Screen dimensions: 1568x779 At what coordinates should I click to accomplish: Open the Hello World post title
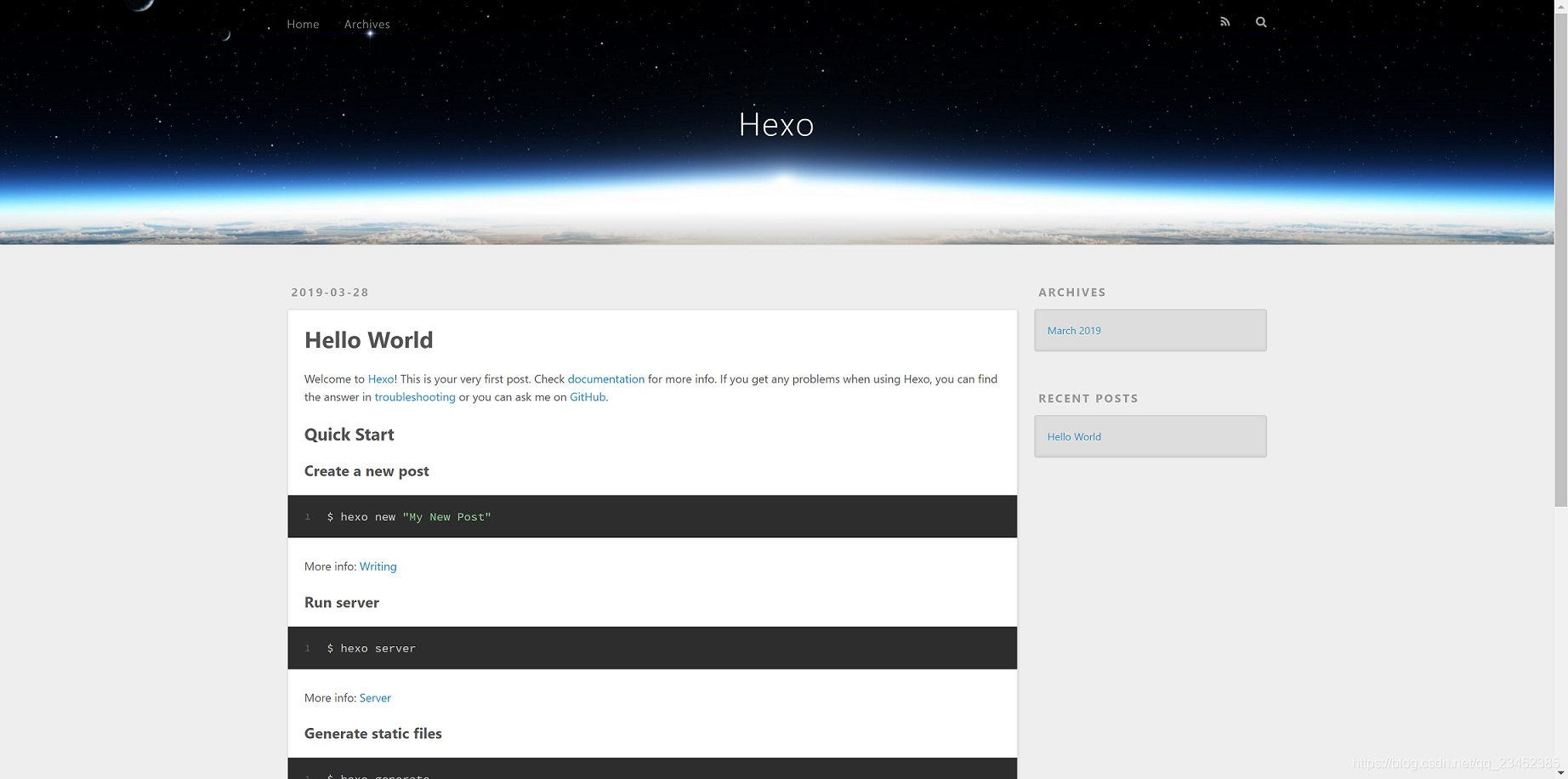369,340
